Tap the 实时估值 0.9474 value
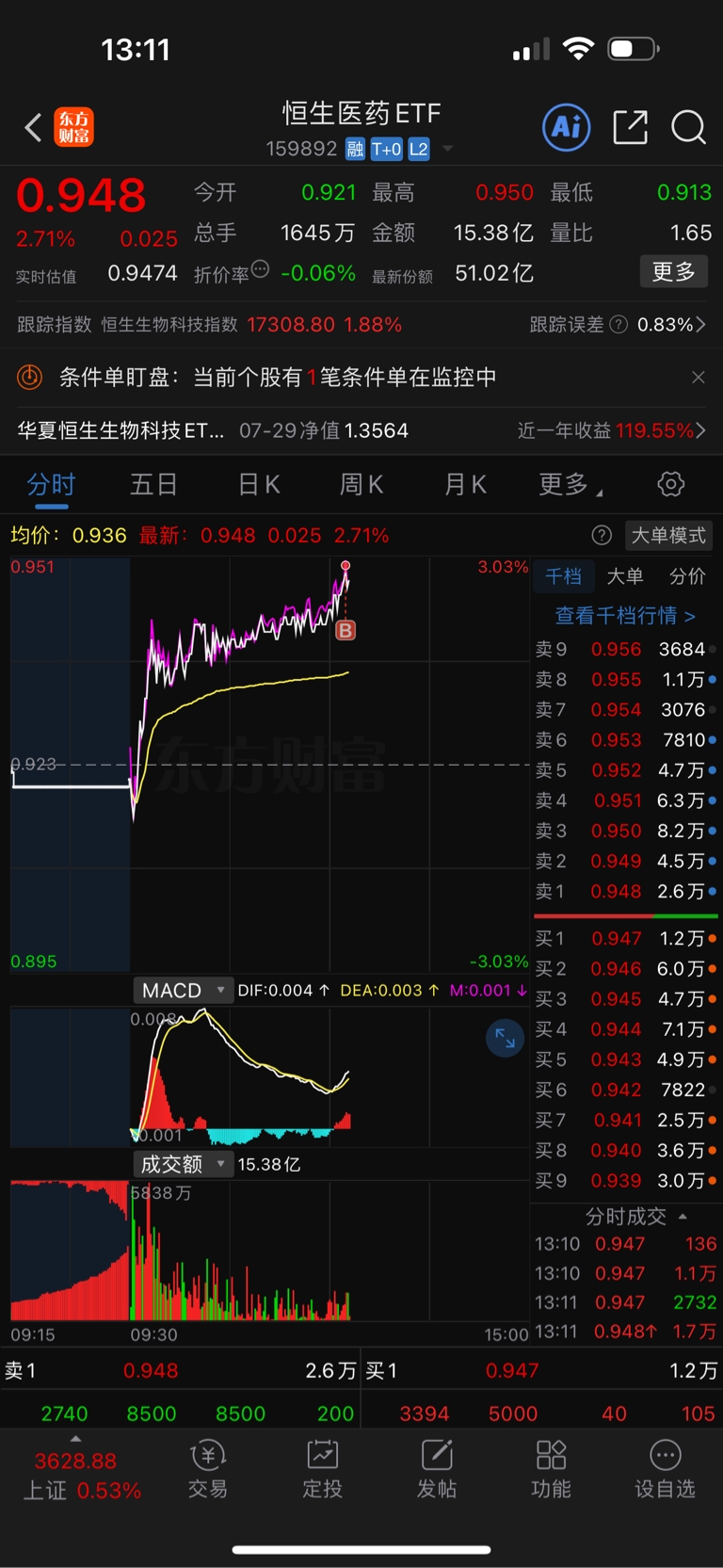Viewport: 723px width, 1568px height. tap(142, 273)
